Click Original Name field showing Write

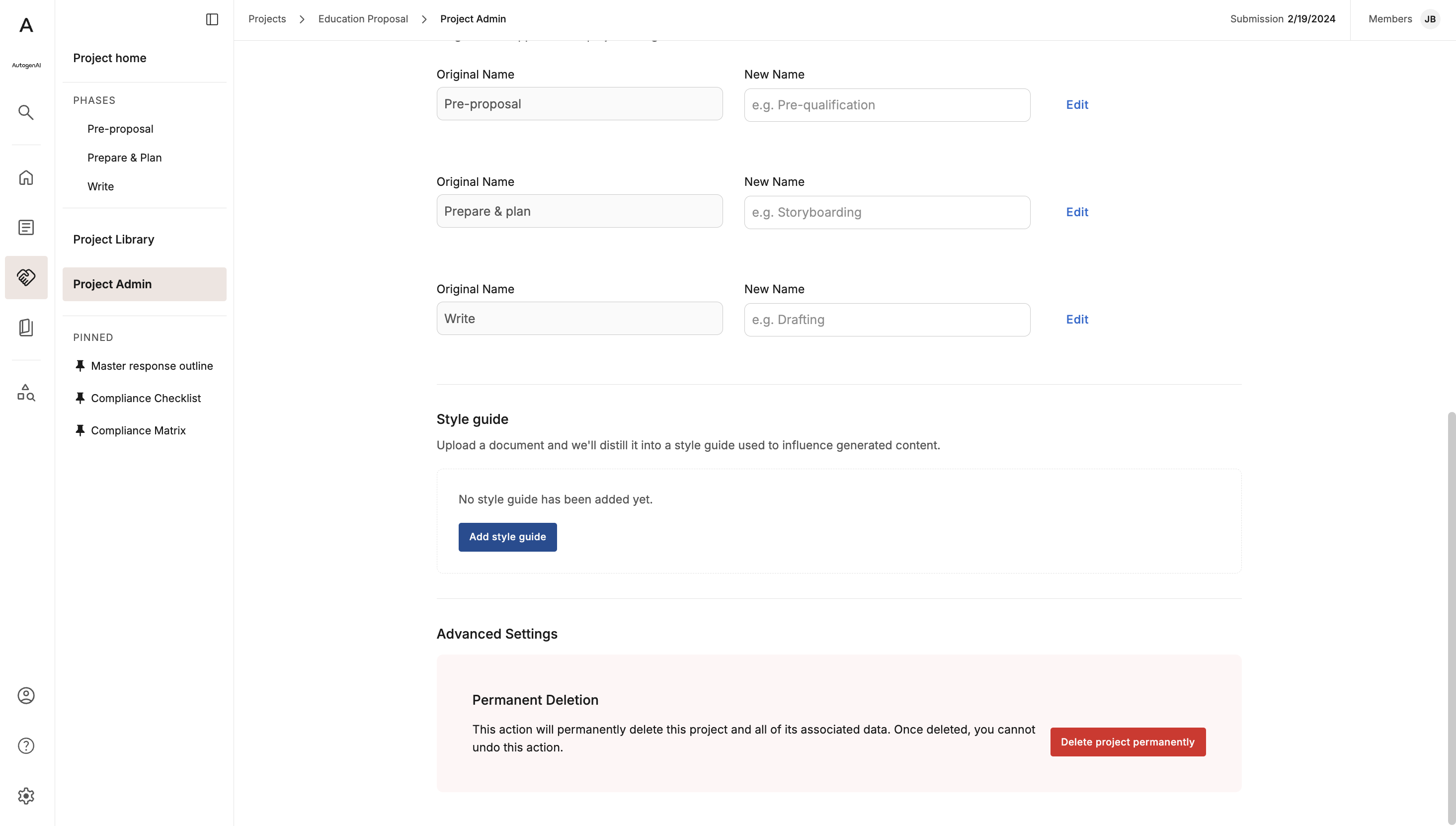[x=580, y=318]
